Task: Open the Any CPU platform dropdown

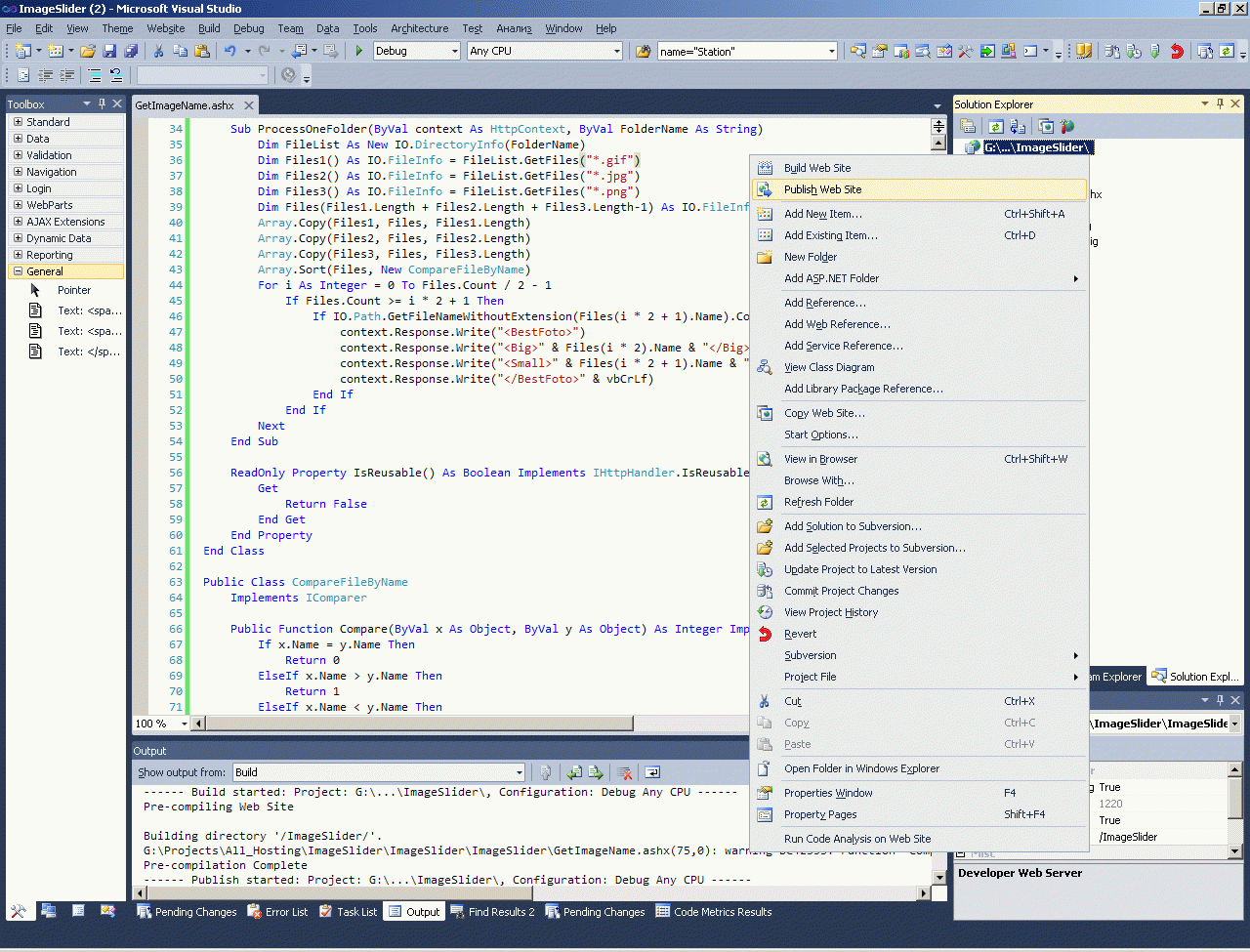Action: point(616,51)
